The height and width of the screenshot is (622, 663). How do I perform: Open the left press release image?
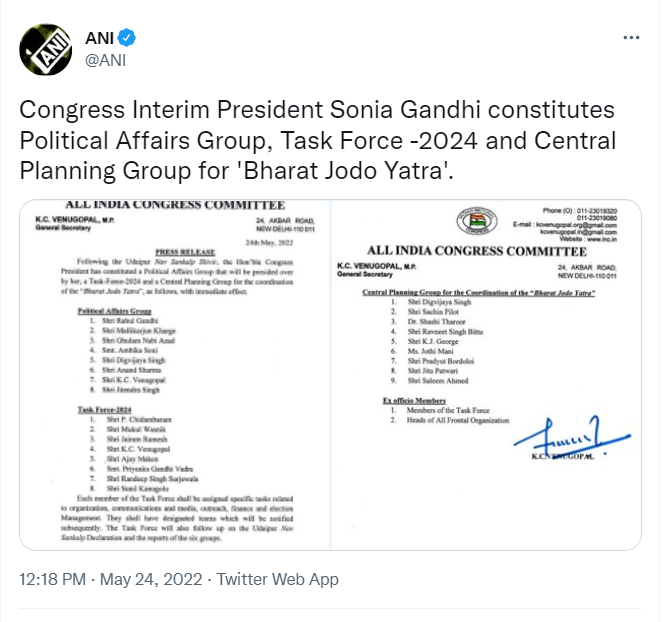(175, 375)
